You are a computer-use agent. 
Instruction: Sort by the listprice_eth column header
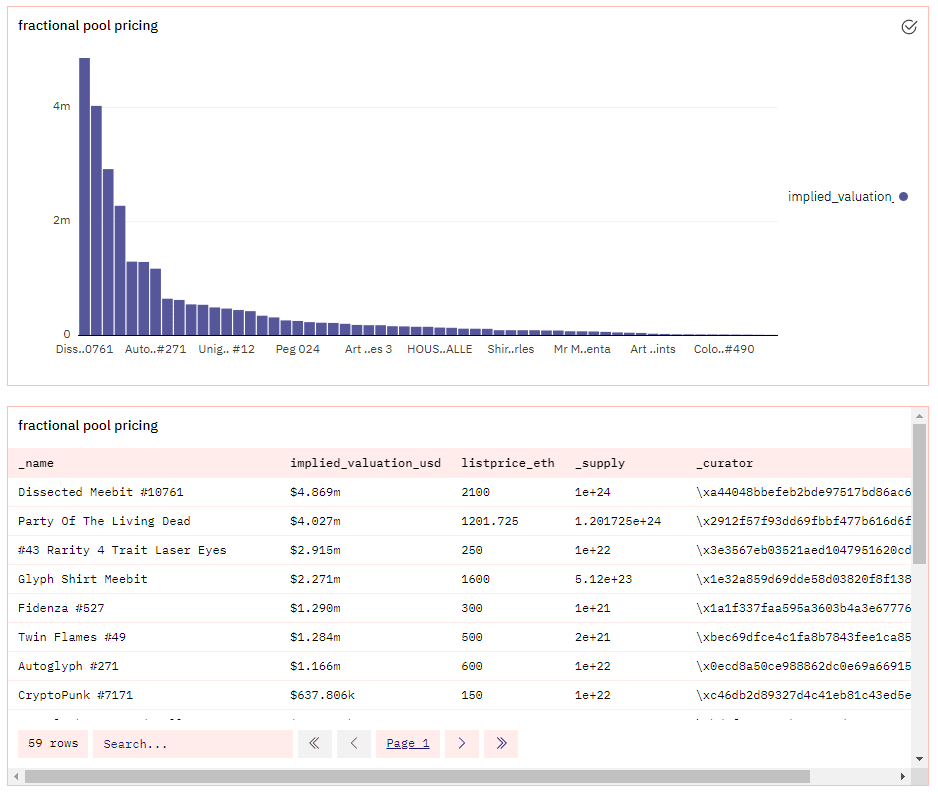[x=508, y=463]
